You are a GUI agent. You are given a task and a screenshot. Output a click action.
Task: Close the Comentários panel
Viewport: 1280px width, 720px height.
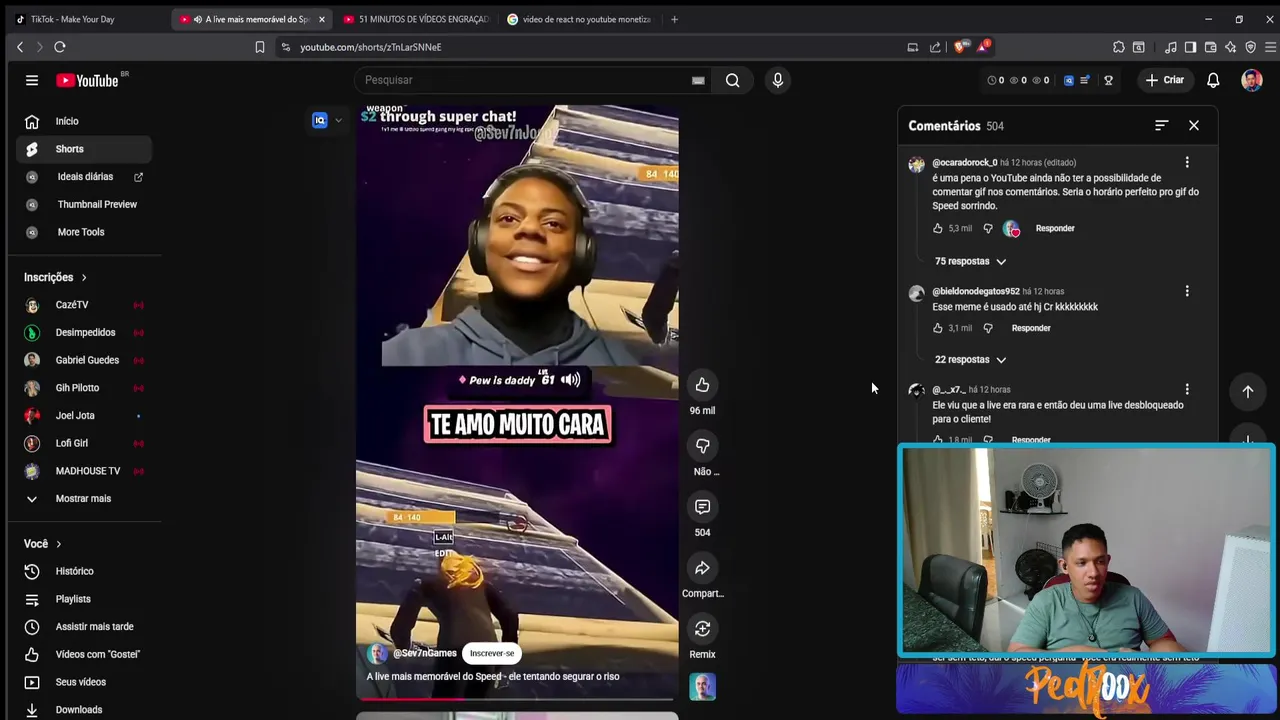1194,125
